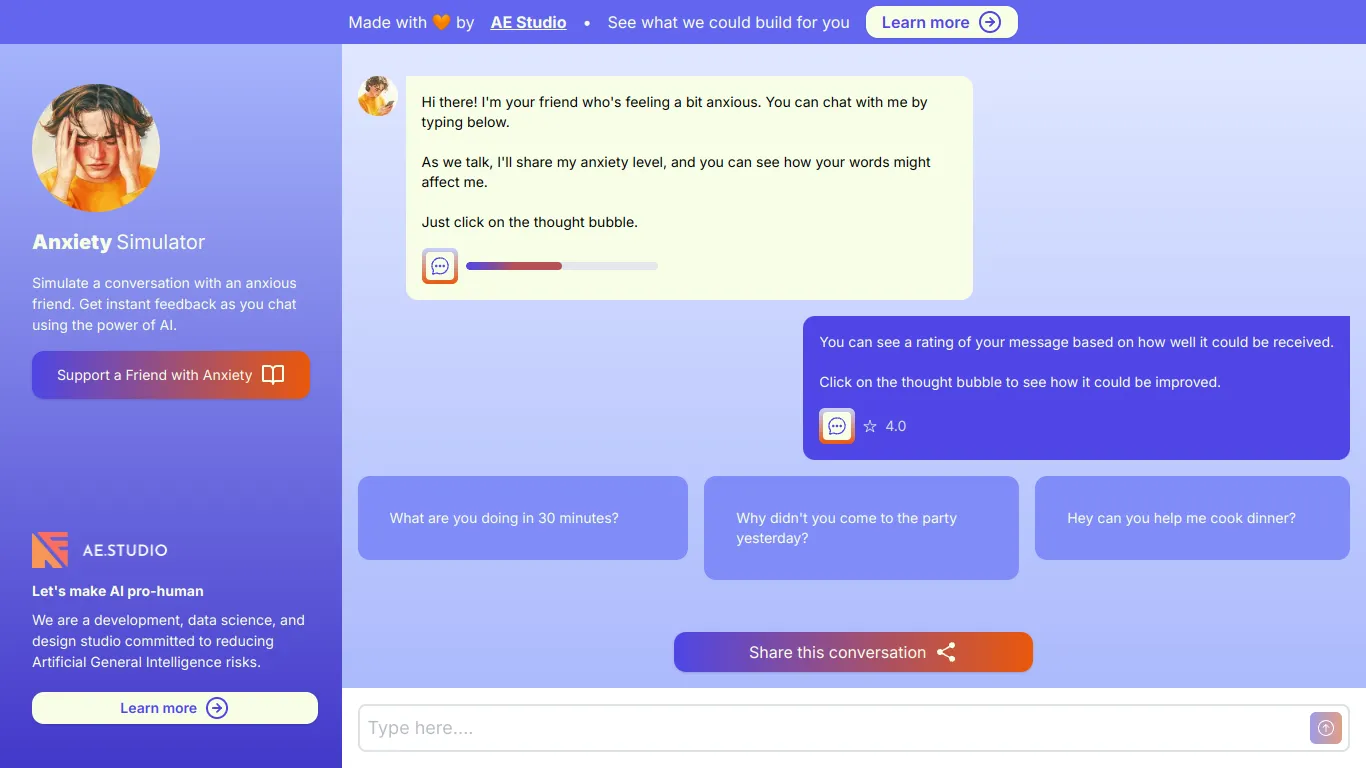Image resolution: width=1366 pixels, height=768 pixels.
Task: Click 'You can see a rating of your message' text
Action: (x=1076, y=342)
